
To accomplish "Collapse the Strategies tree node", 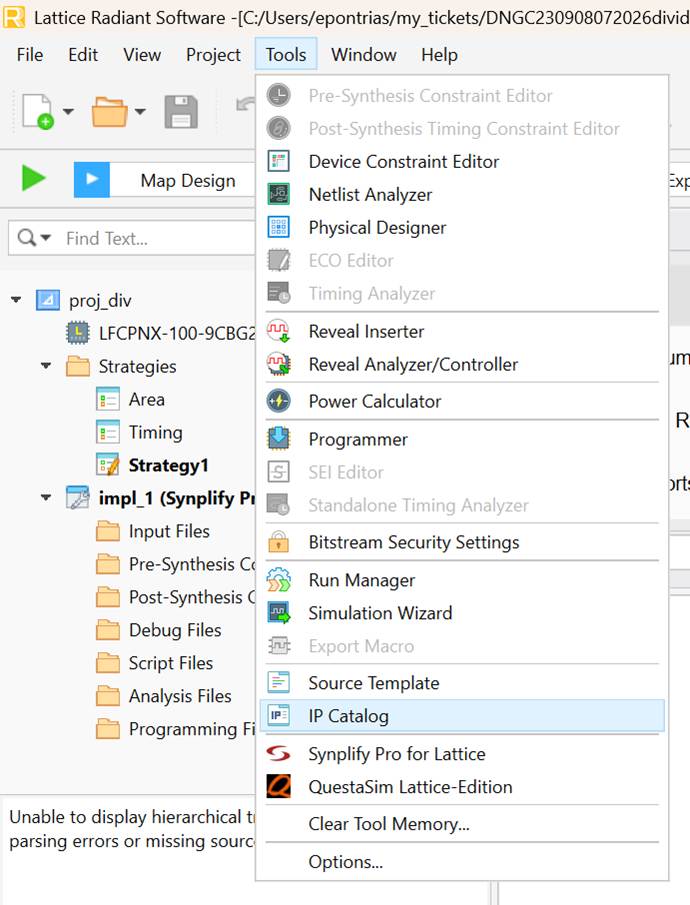I will pyautogui.click(x=46, y=365).
